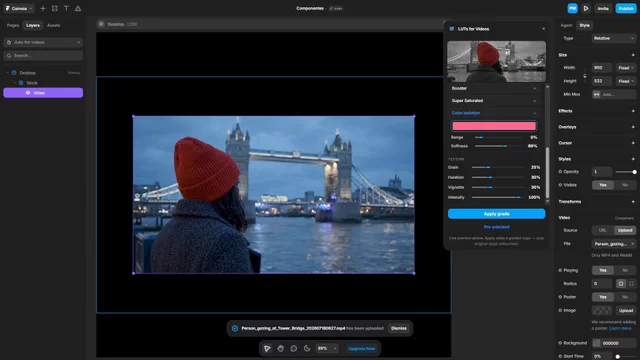Add an Effect with plus icon

pyautogui.click(x=633, y=111)
